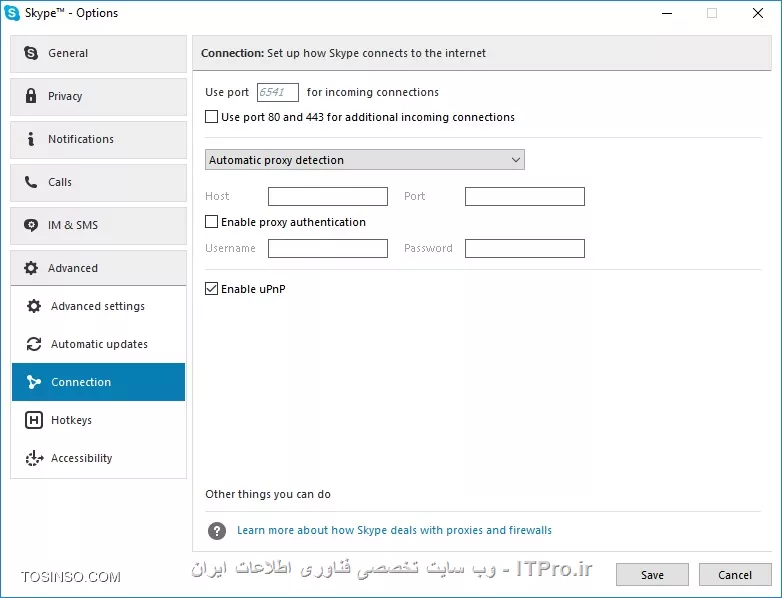Click the General Skype icon

click(31, 53)
